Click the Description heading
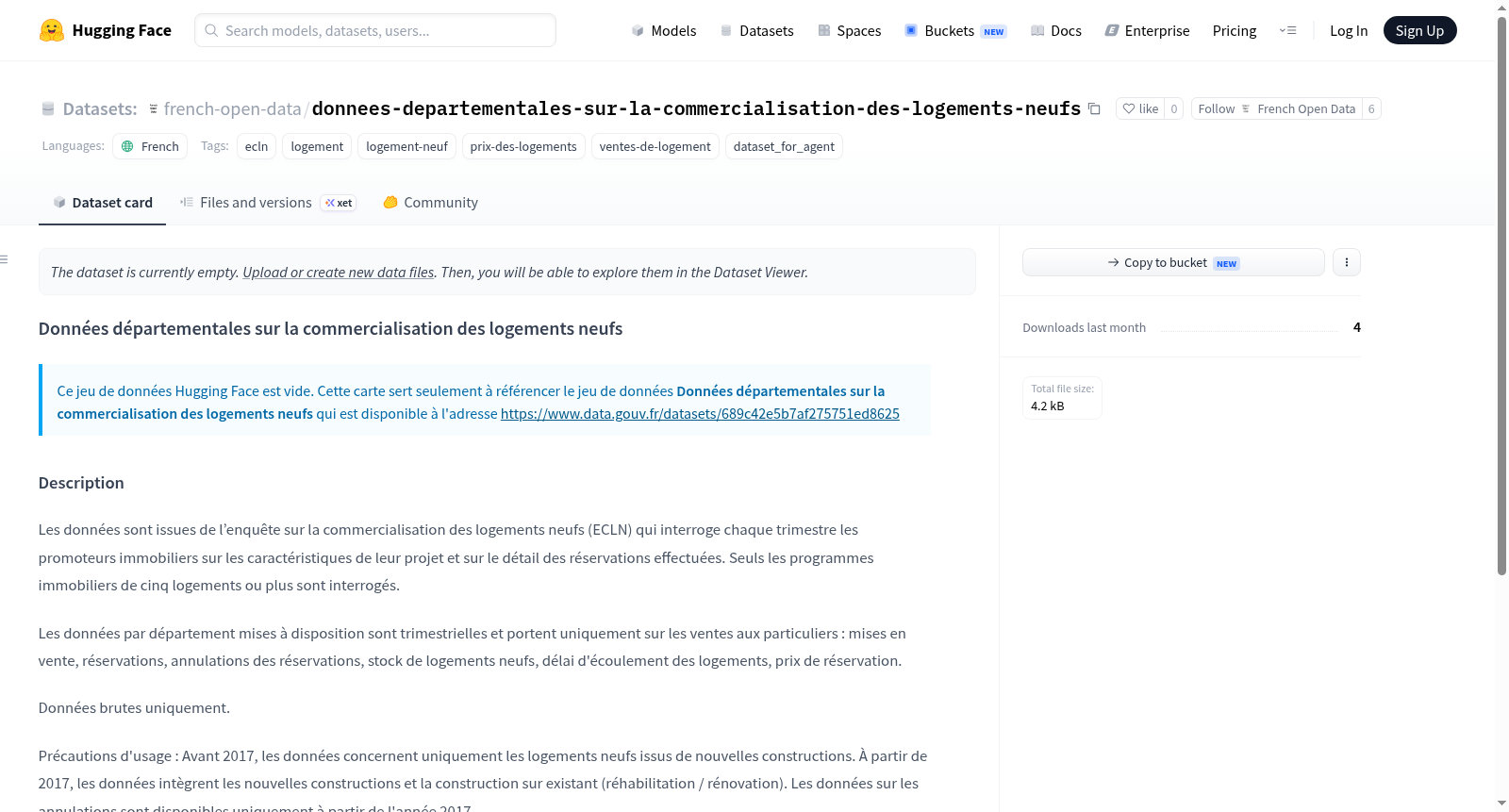1509x812 pixels. (x=81, y=483)
